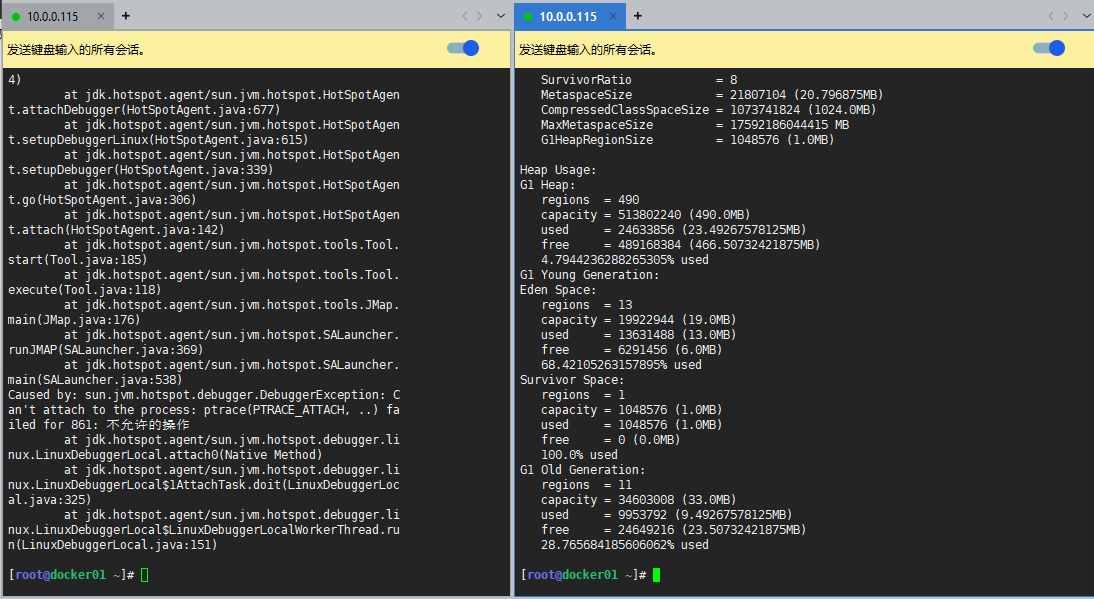This screenshot has height=599, width=1094.
Task: Toggle send-keyboard-input-to-all-sessions switch in left pane
Action: pyautogui.click(x=463, y=48)
